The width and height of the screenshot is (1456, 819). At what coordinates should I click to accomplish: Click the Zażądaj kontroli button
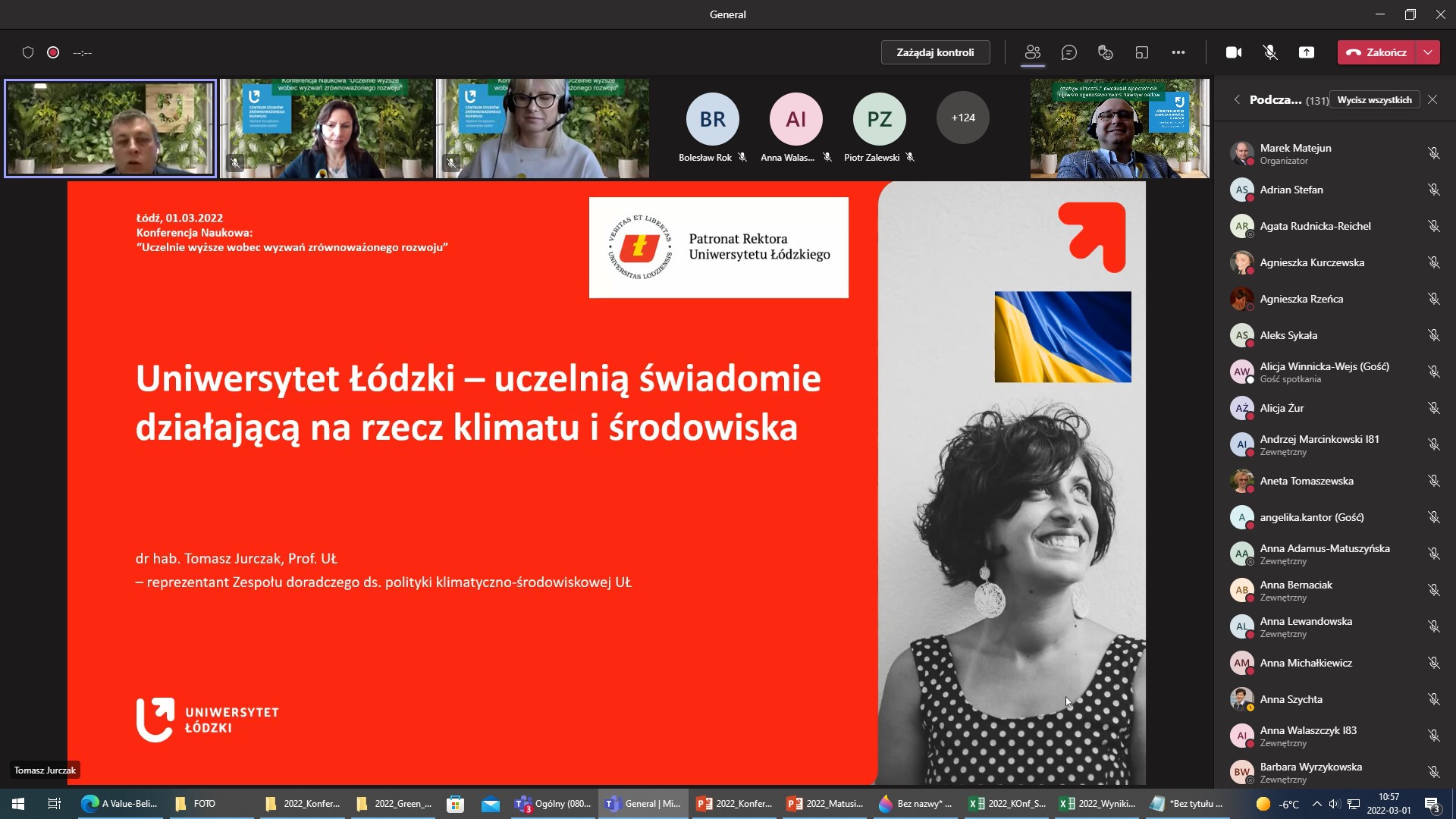pos(935,52)
